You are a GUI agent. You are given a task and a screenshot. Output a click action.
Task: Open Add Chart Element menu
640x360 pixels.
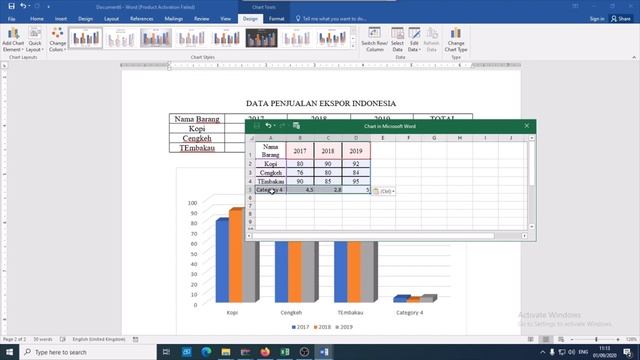(13, 40)
